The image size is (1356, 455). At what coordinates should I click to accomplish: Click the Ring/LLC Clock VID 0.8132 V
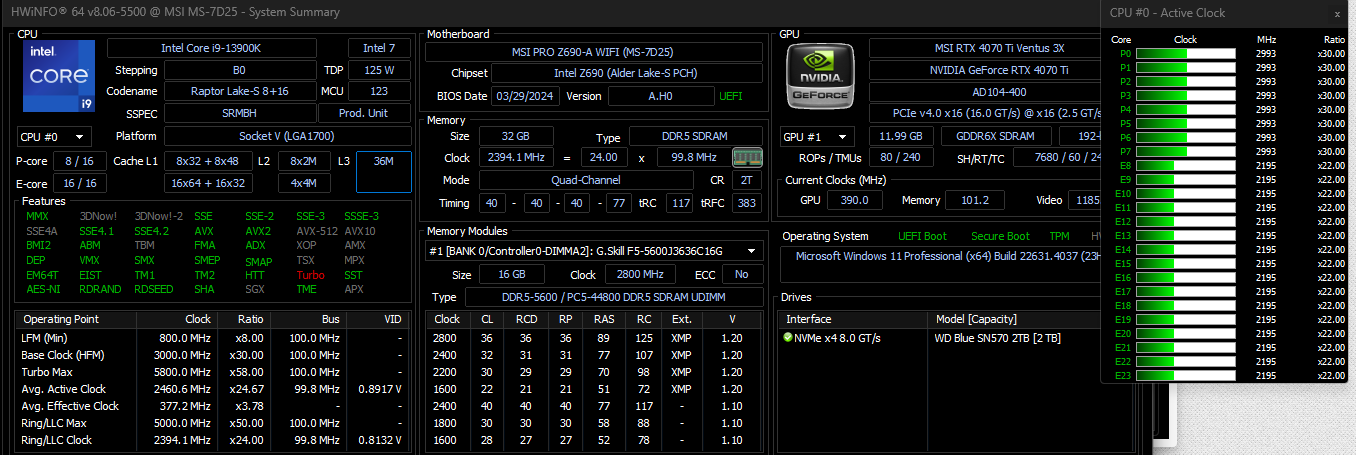point(380,440)
